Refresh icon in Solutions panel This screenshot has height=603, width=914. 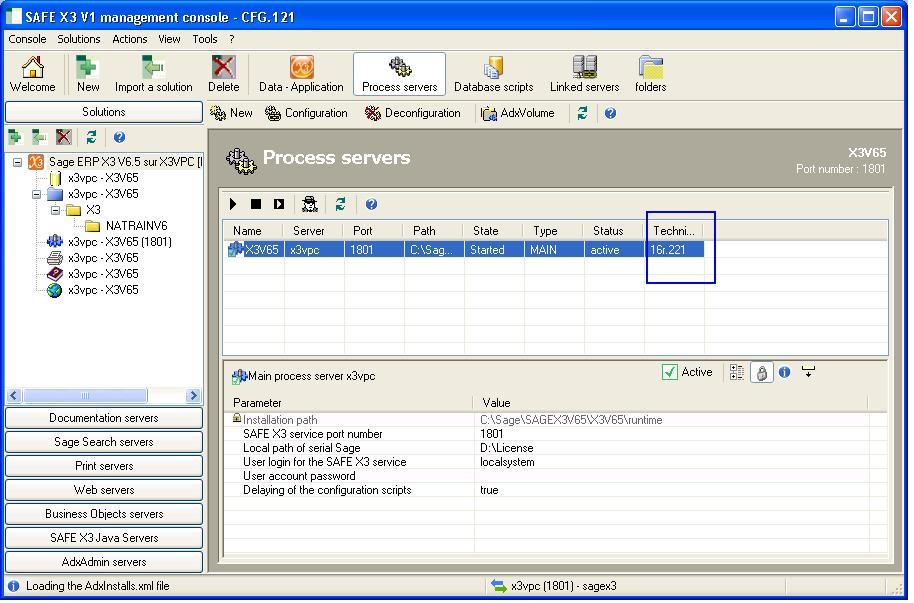[x=92, y=138]
